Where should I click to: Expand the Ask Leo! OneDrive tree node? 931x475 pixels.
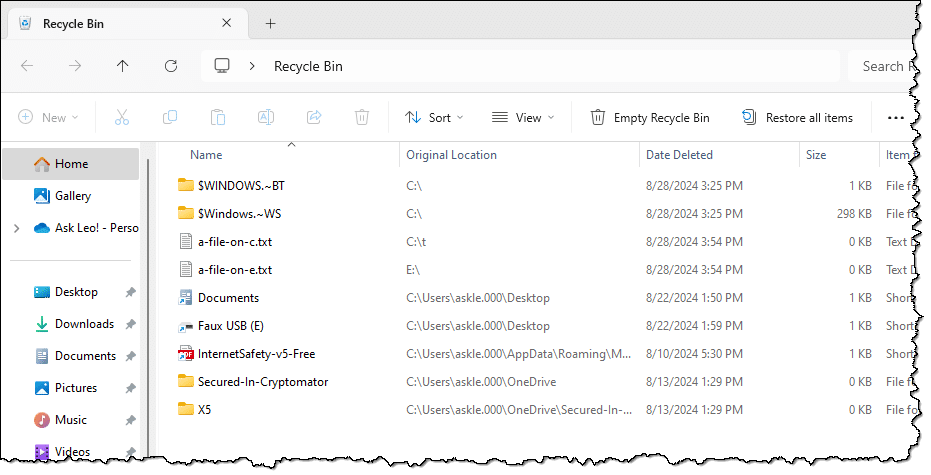click(16, 228)
